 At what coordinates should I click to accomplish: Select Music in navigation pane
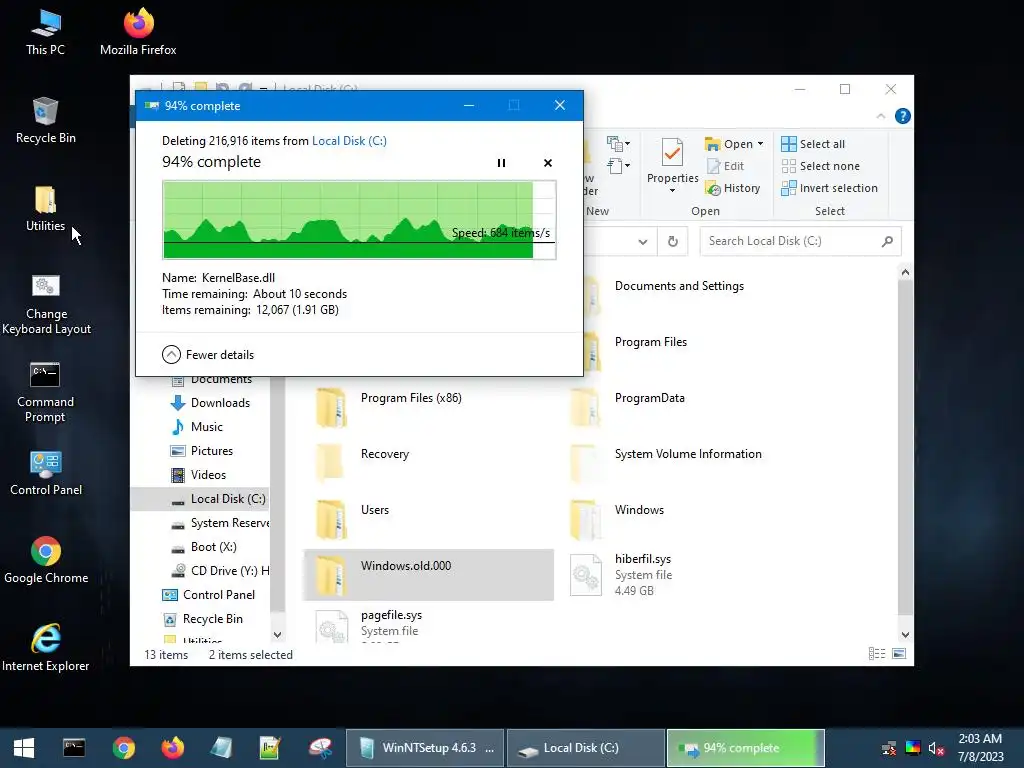197,427
